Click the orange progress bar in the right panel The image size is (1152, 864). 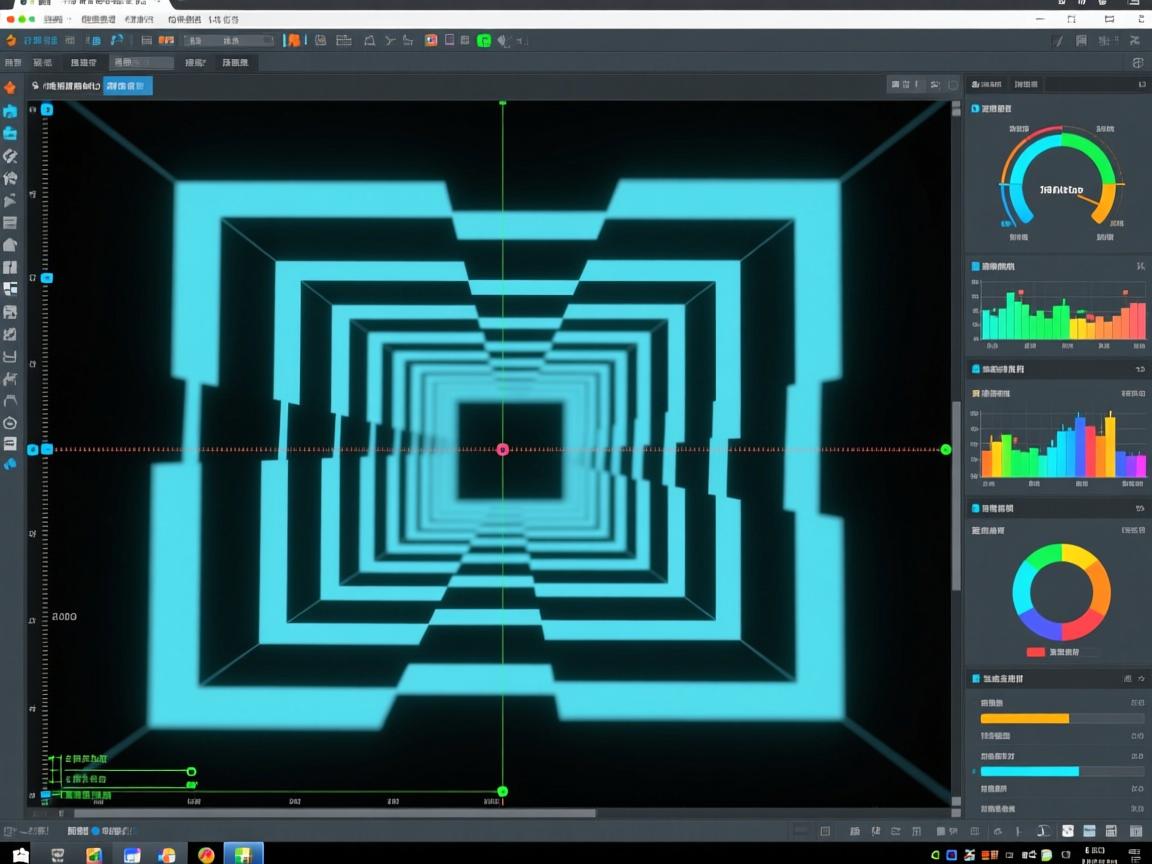click(1025, 718)
